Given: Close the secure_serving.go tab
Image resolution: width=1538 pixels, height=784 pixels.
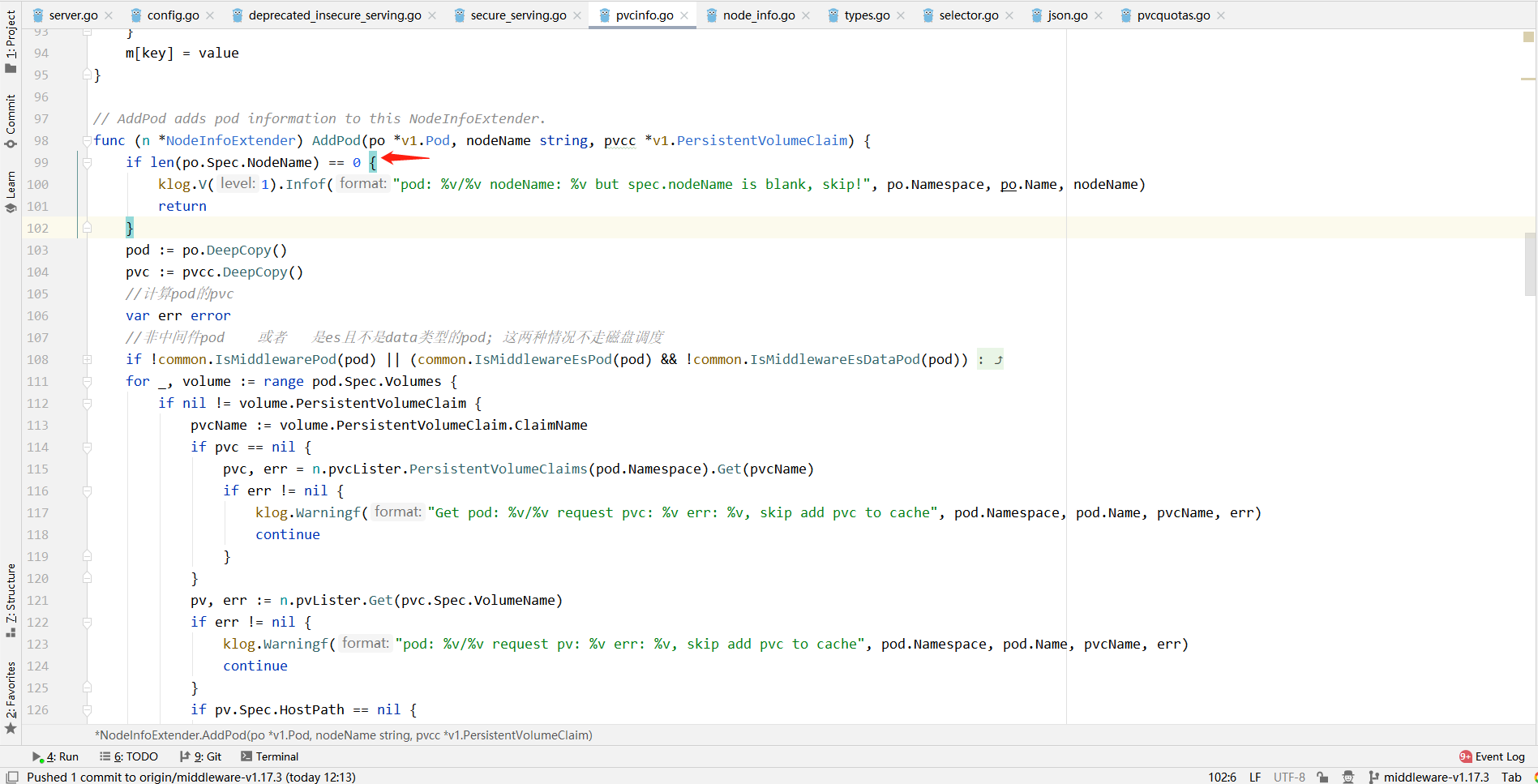Looking at the screenshot, I should [577, 15].
